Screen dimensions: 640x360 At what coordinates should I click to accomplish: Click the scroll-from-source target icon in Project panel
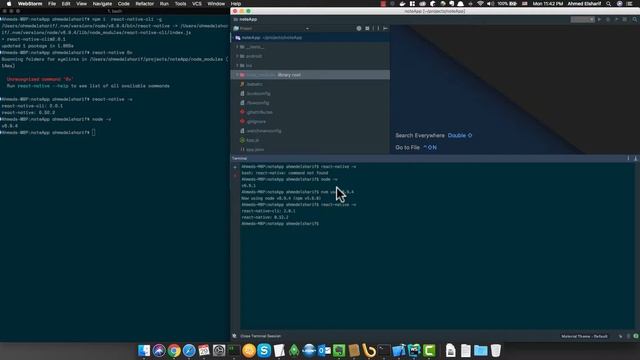click(359, 29)
